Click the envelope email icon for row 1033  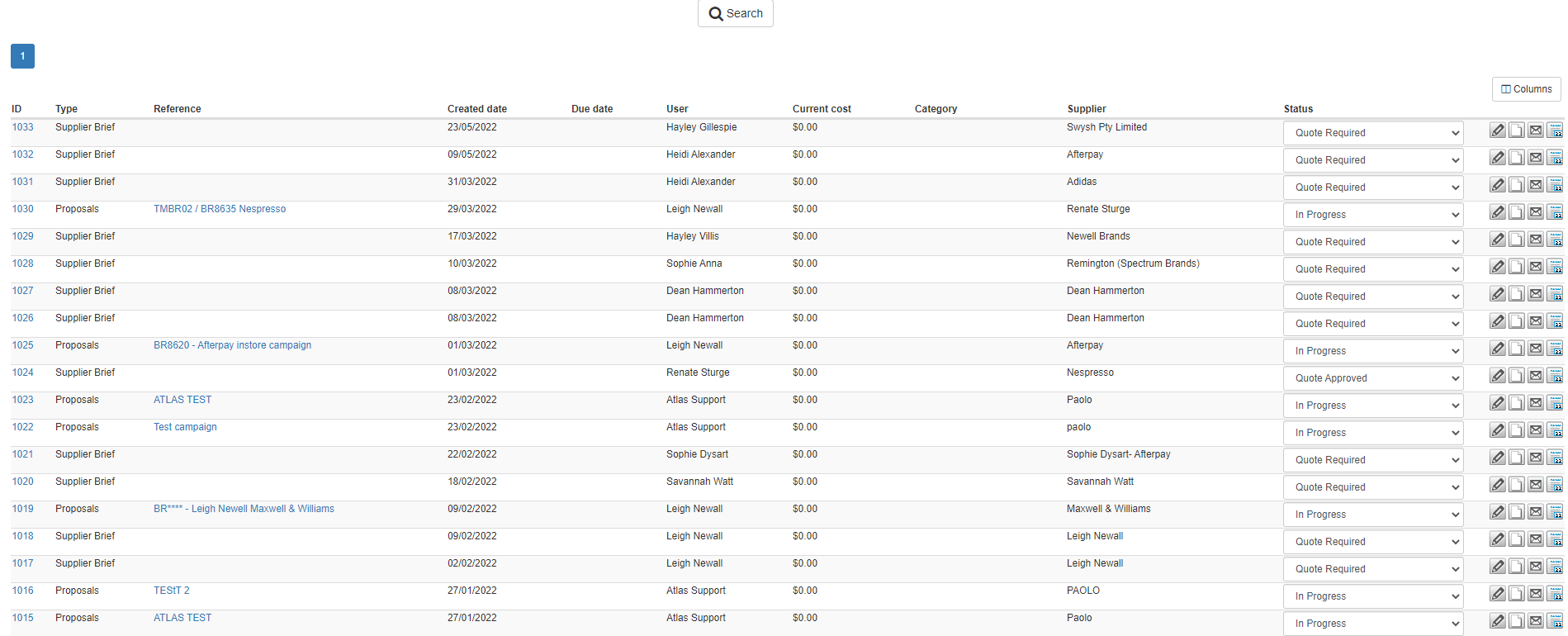pos(1536,130)
